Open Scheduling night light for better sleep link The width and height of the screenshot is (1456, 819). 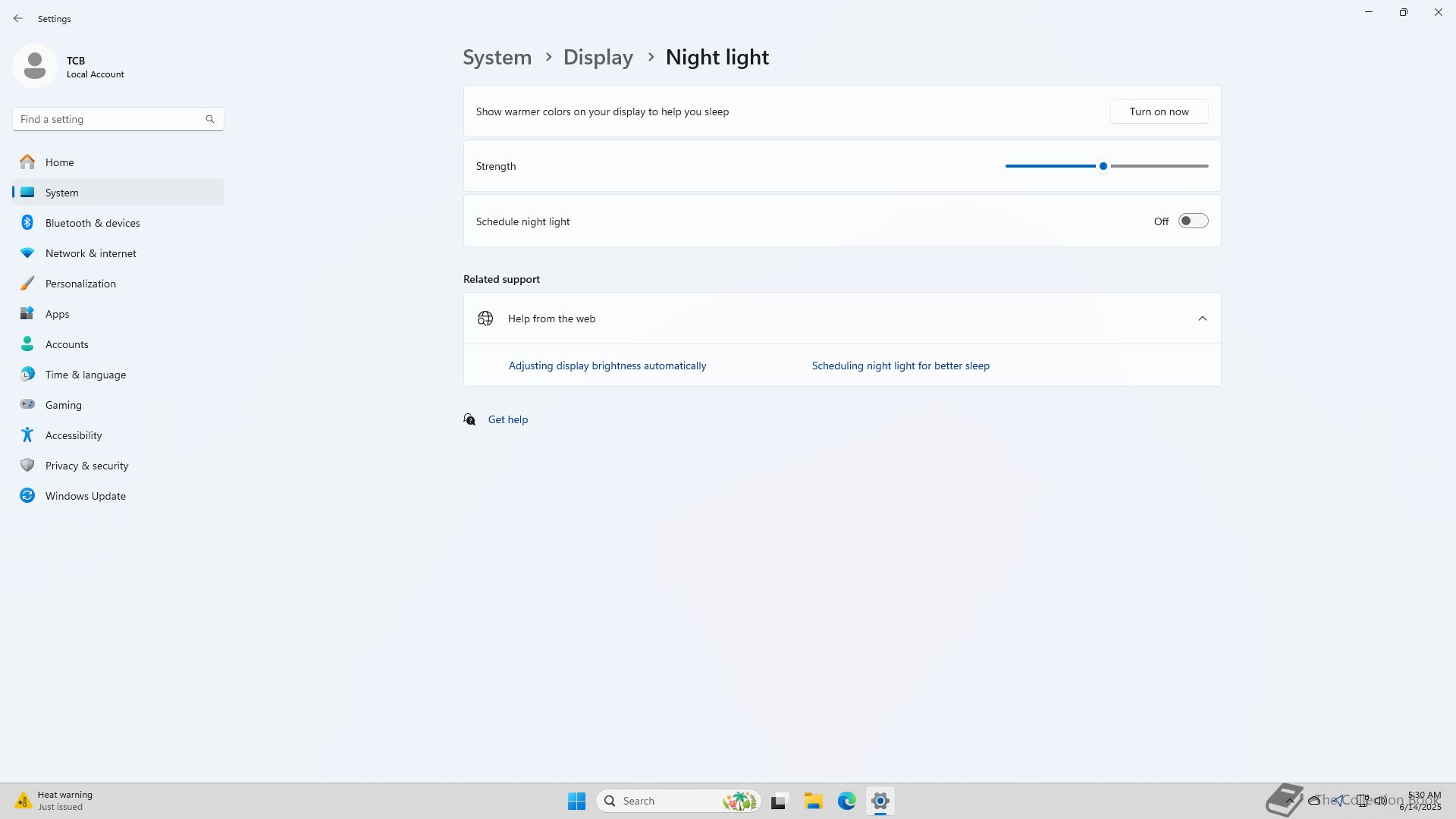pos(900,366)
